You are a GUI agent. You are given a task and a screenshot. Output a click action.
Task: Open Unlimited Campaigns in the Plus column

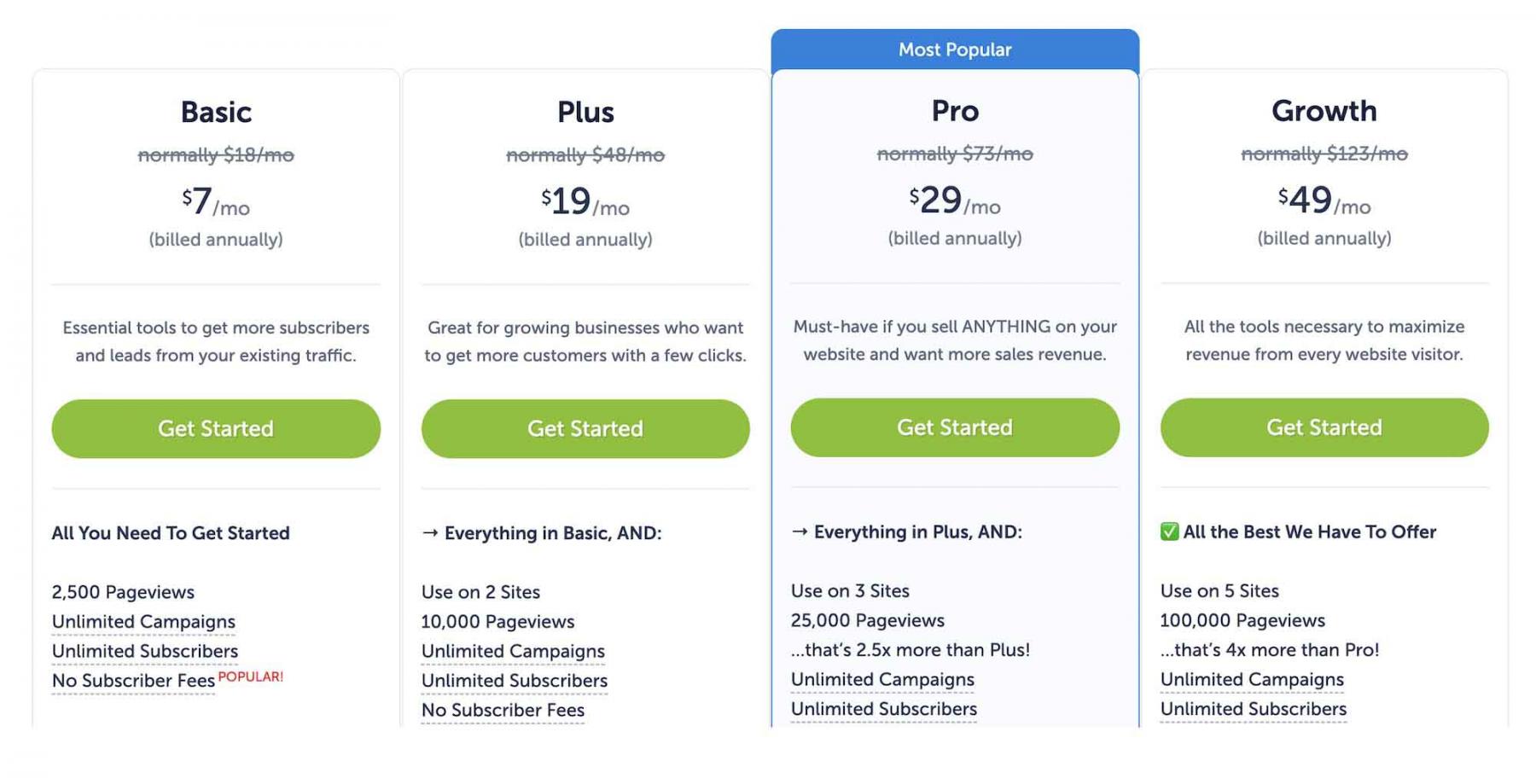pos(513,652)
